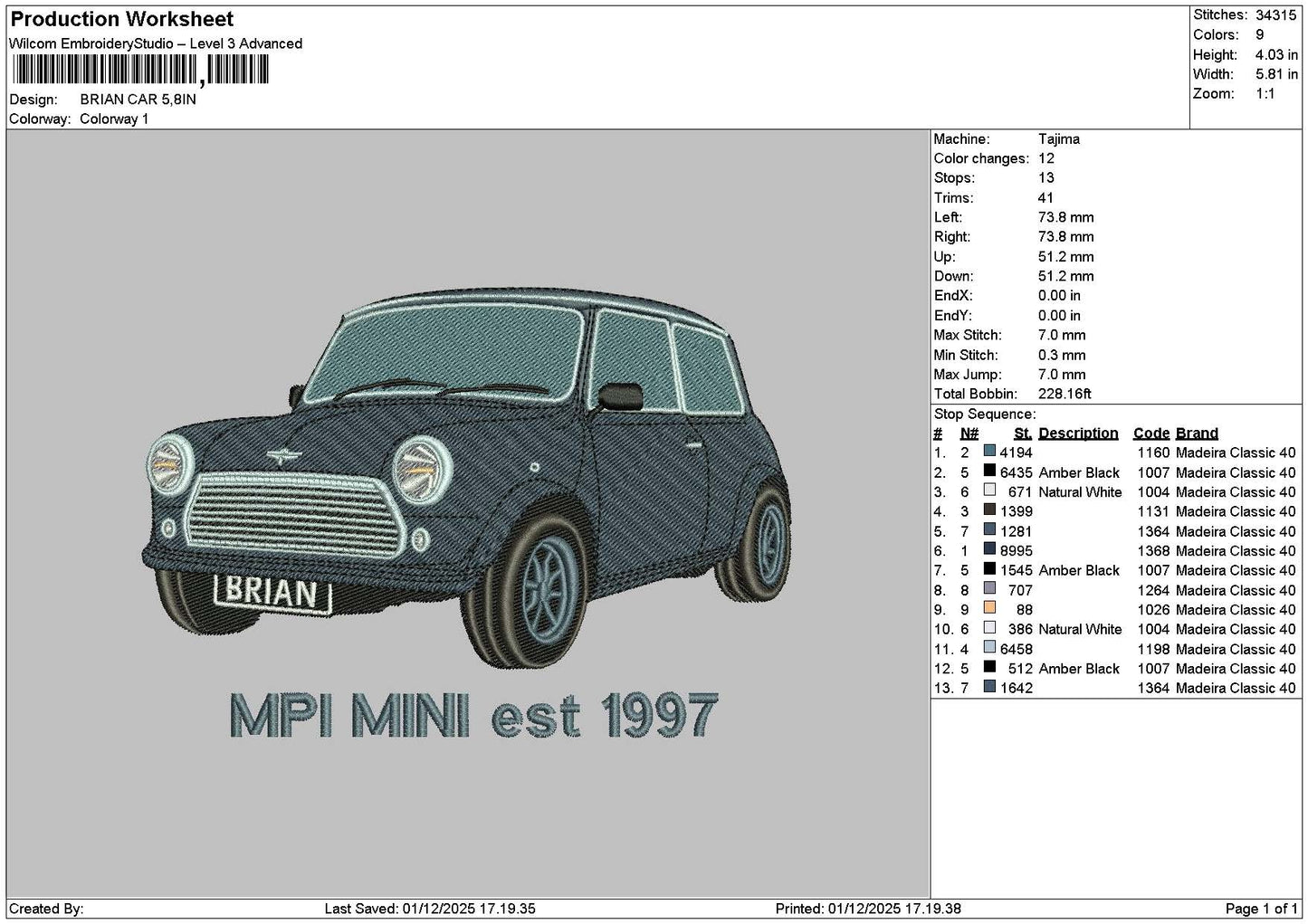Image resolution: width=1308 pixels, height=924 pixels.
Task: Click the 'Stop Sequence:' heading
Action: 985,414
